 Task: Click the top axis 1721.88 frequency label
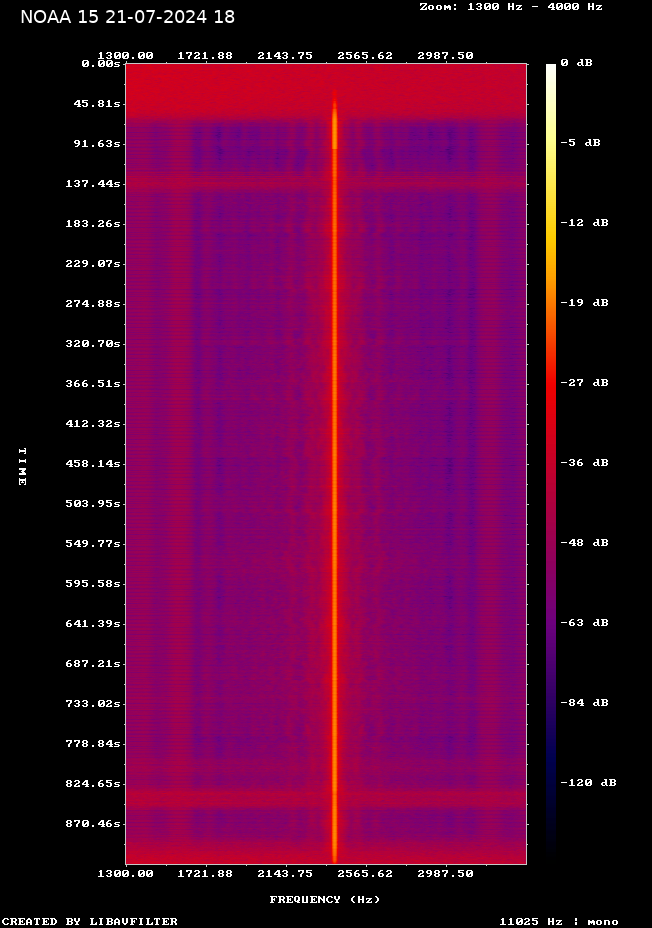pyautogui.click(x=205, y=56)
